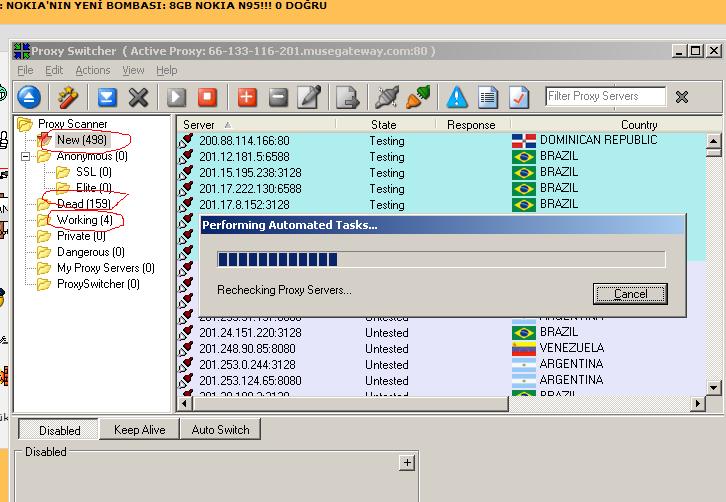Screen dimensions: 726x502
Task: Sort by the State column header
Action: [x=385, y=125]
